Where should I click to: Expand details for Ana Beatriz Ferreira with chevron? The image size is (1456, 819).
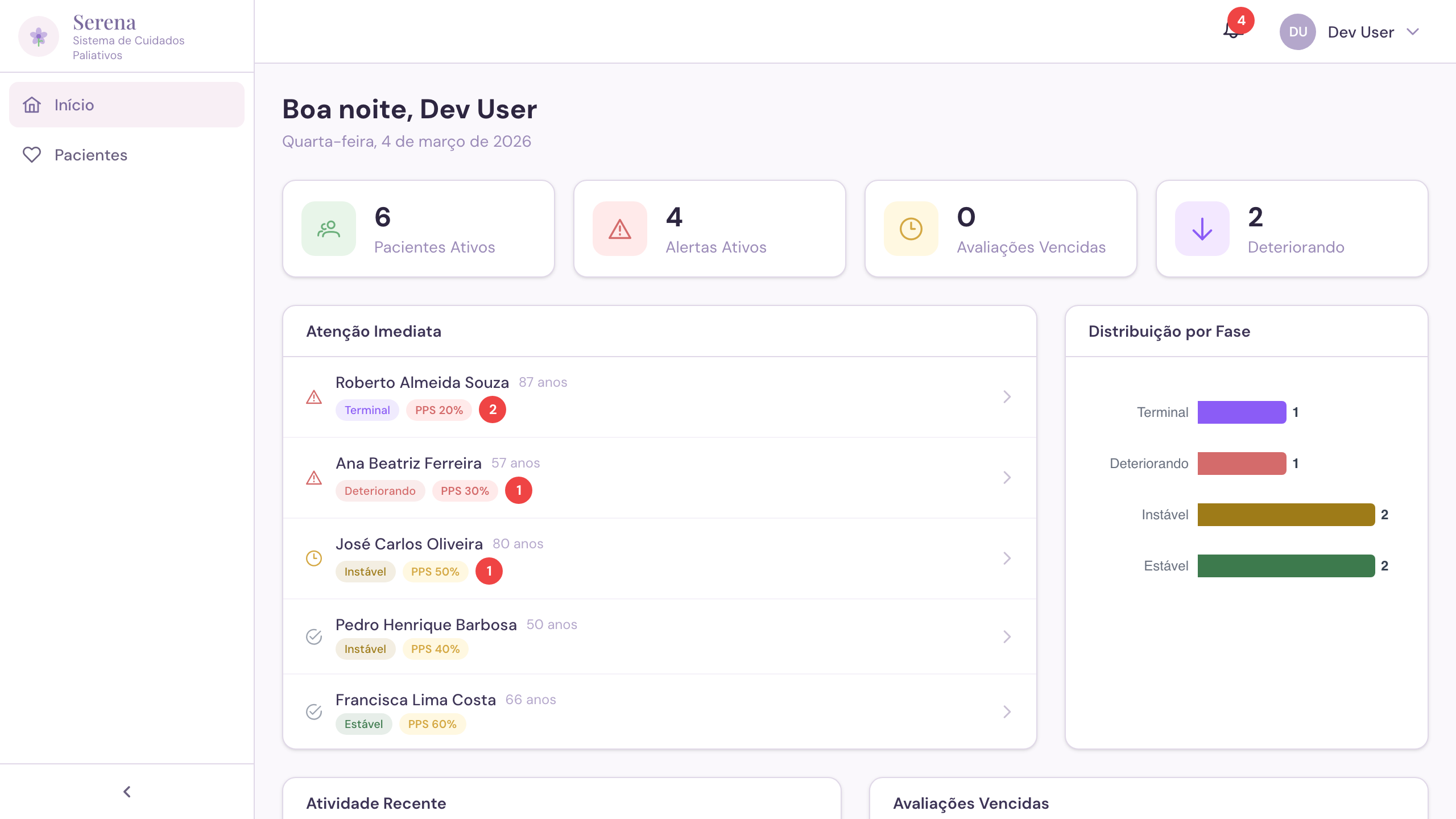pos(1007,478)
